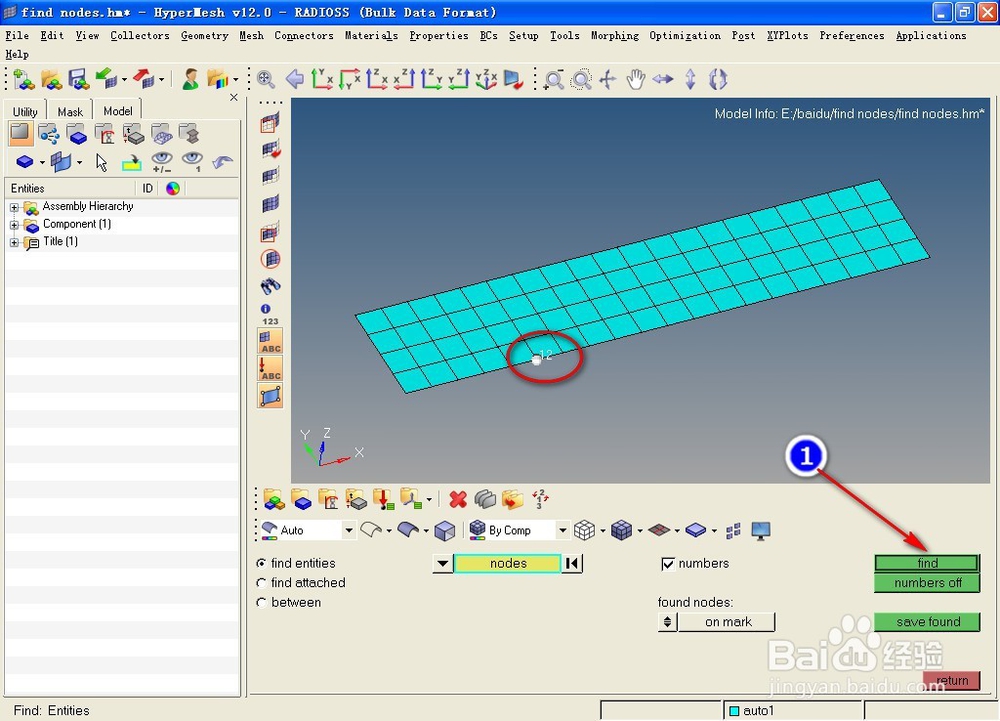Screen dimensions: 1000x721
Task: Click the red X delete icon
Action: coord(457,499)
